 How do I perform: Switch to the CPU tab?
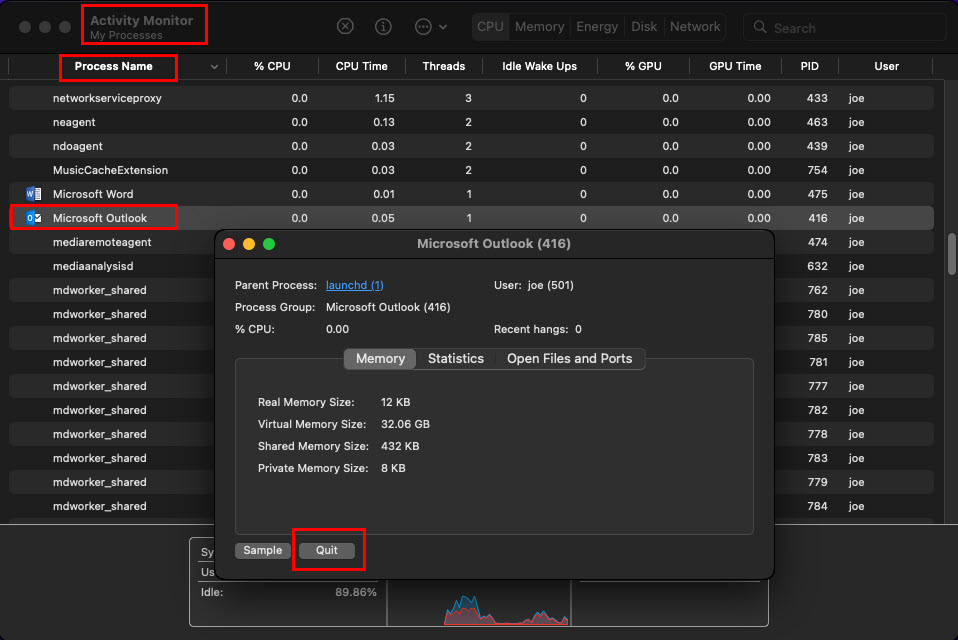(x=490, y=27)
